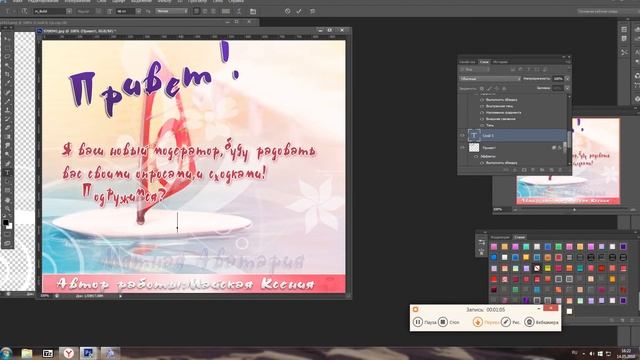Toggle Quick Mask mode in toolbox
The width and height of the screenshot is (640, 360).
pyautogui.click(x=7, y=233)
